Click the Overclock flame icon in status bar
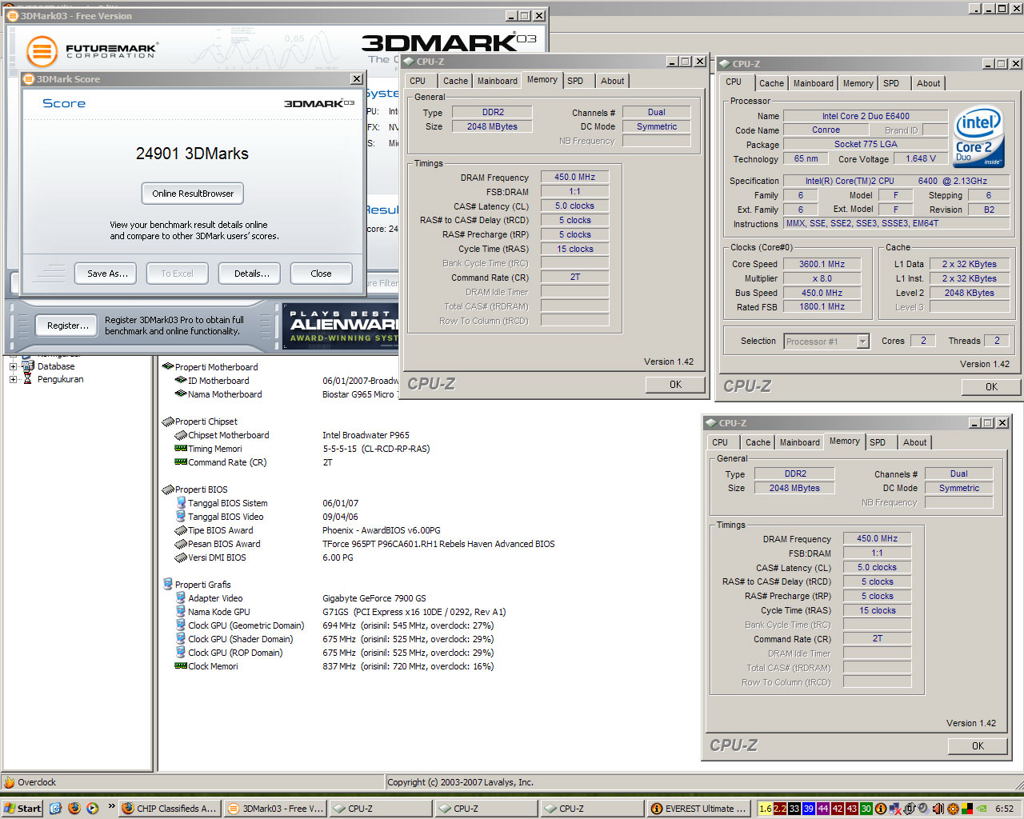 point(9,782)
